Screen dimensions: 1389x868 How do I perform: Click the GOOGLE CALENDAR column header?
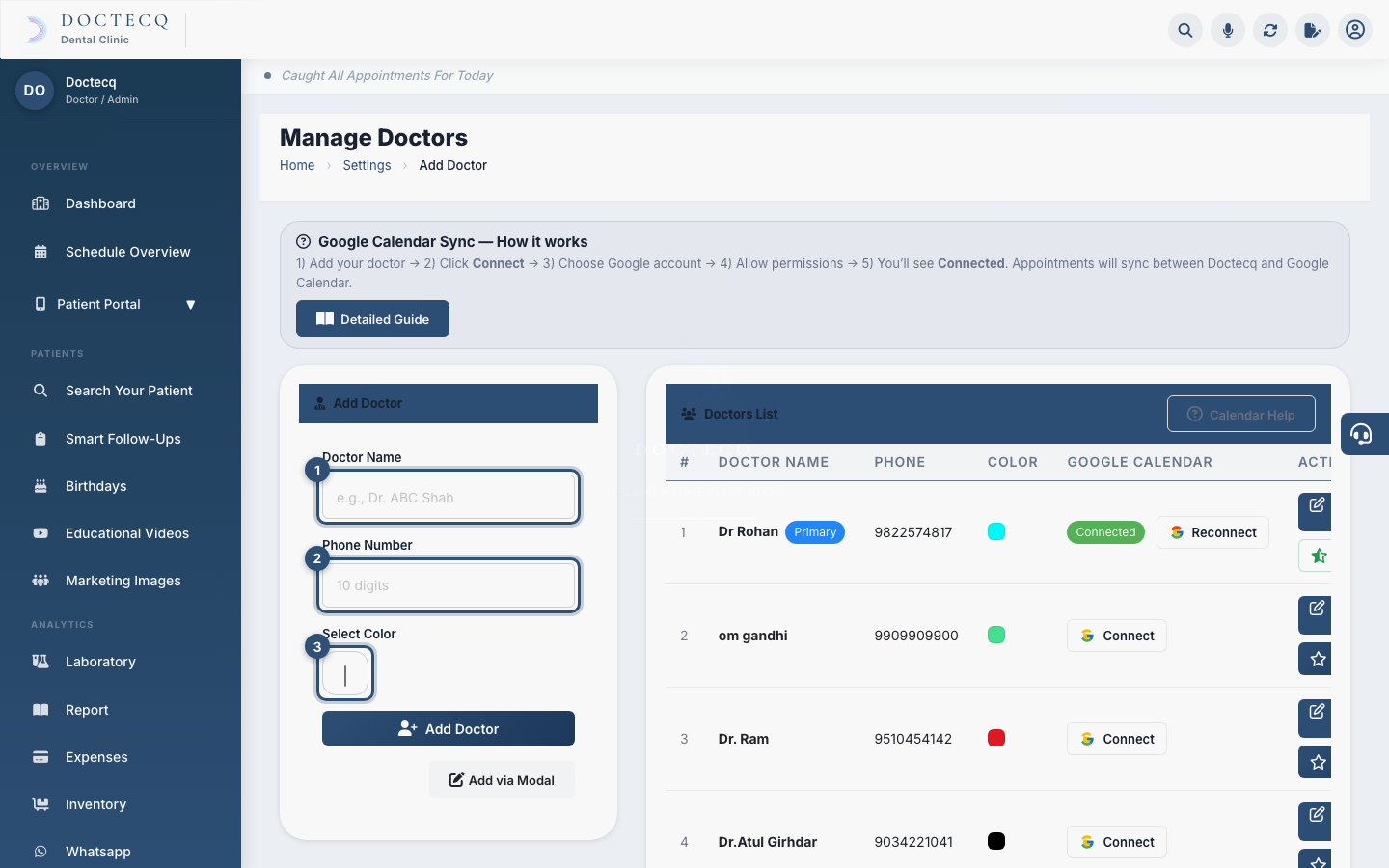click(x=1139, y=462)
